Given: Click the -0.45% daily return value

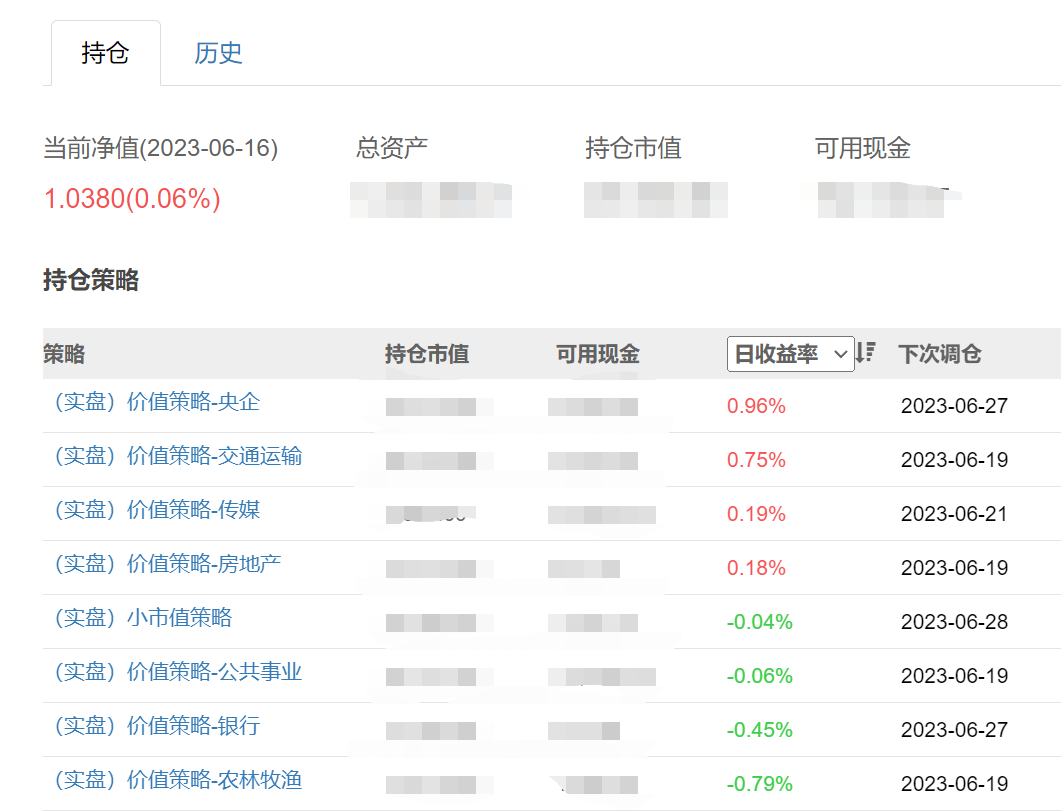Looking at the screenshot, I should point(759,730).
